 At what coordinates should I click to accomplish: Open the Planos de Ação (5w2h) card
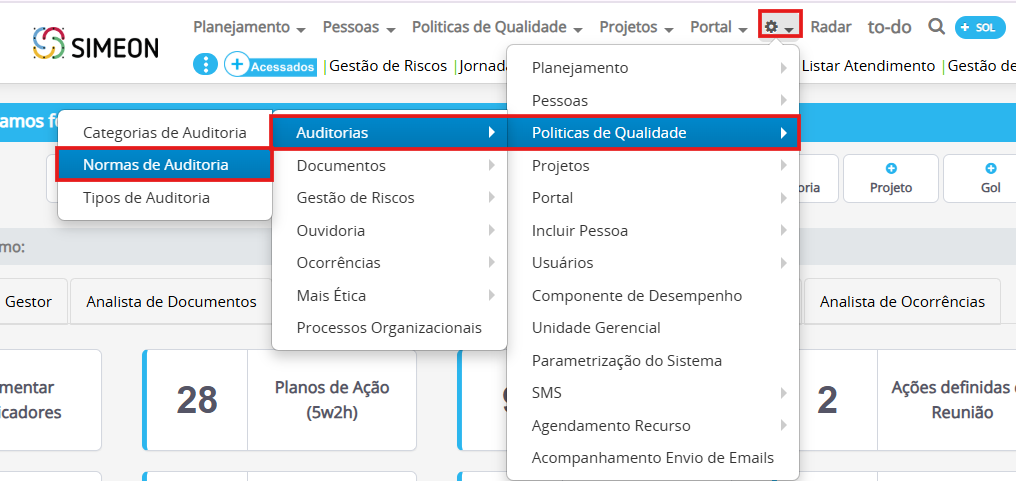tap(331, 399)
